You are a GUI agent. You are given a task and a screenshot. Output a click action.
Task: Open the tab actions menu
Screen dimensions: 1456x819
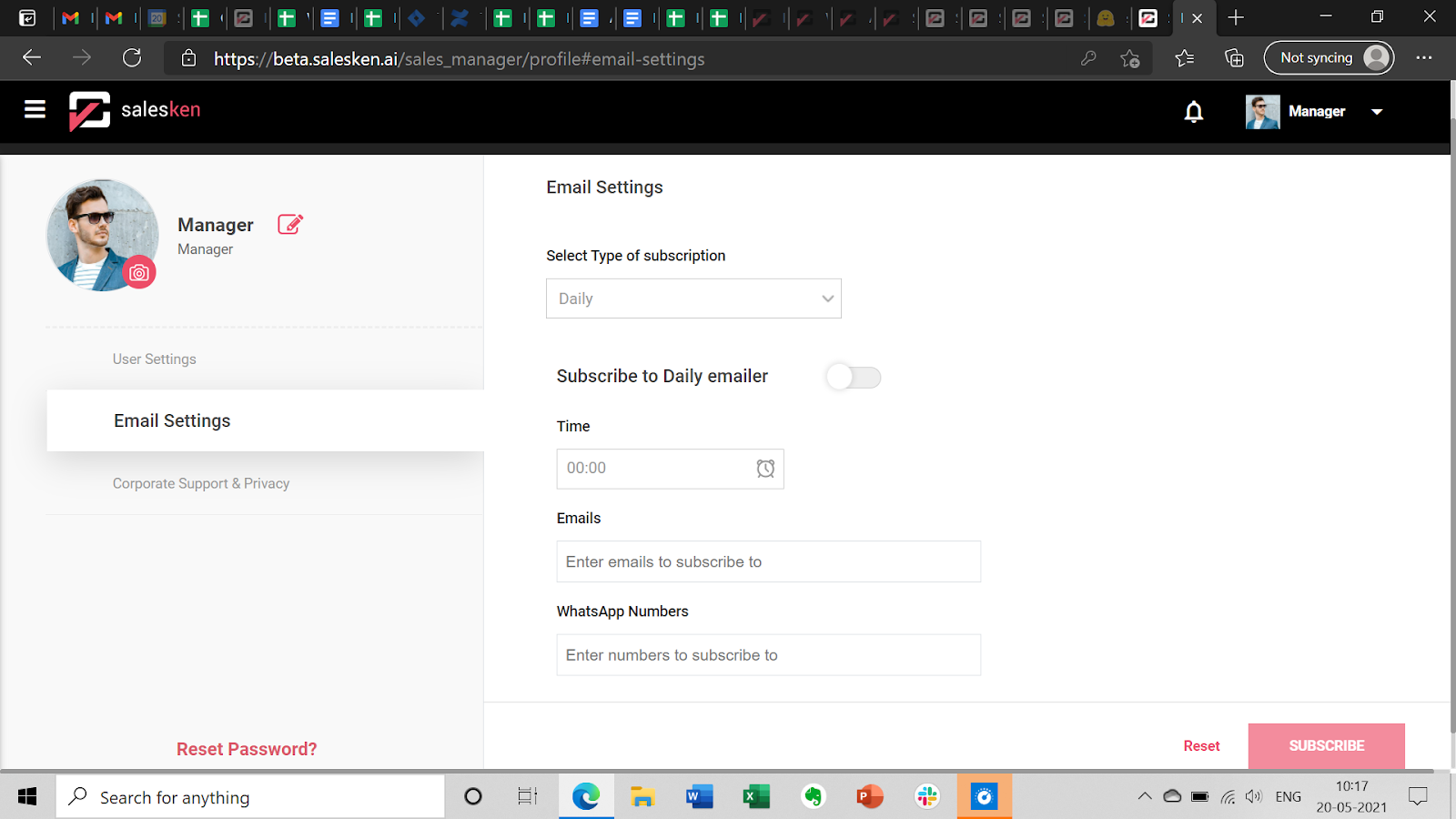27,17
